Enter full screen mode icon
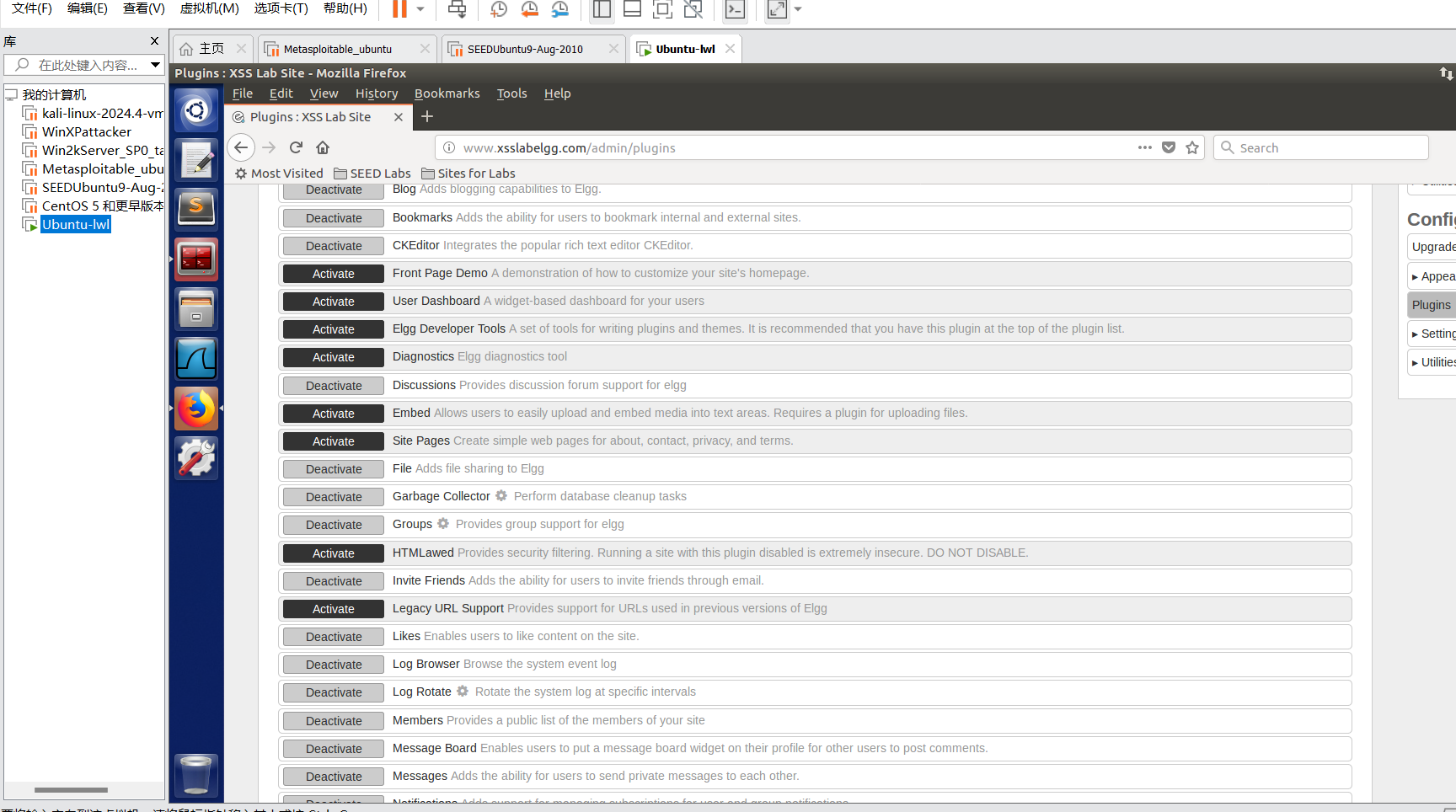This screenshot has height=812, width=1456. coord(777,9)
